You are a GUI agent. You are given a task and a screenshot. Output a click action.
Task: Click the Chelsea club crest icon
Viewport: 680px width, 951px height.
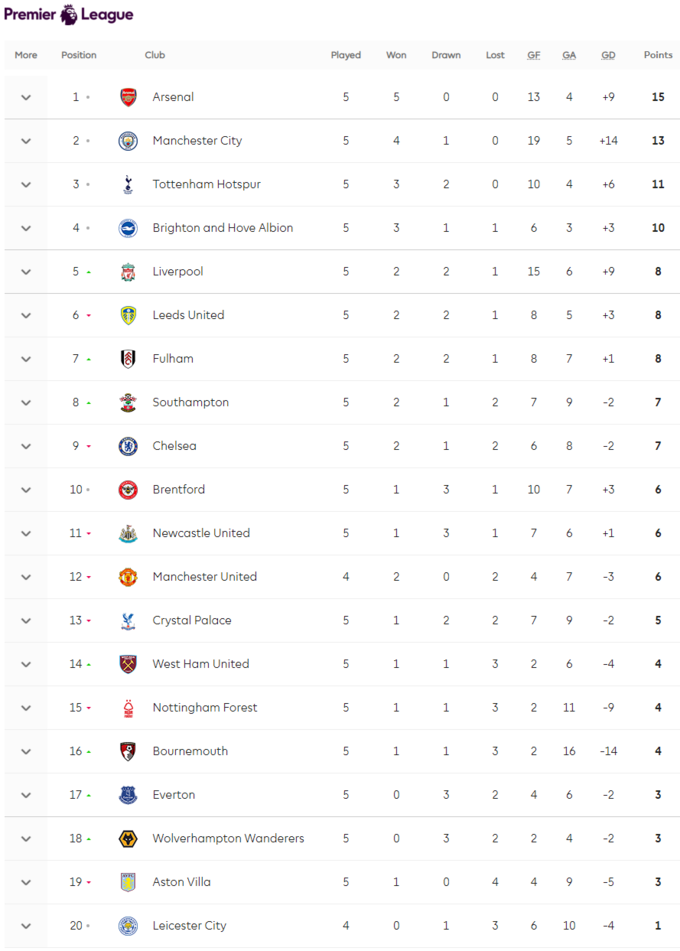pyautogui.click(x=128, y=446)
